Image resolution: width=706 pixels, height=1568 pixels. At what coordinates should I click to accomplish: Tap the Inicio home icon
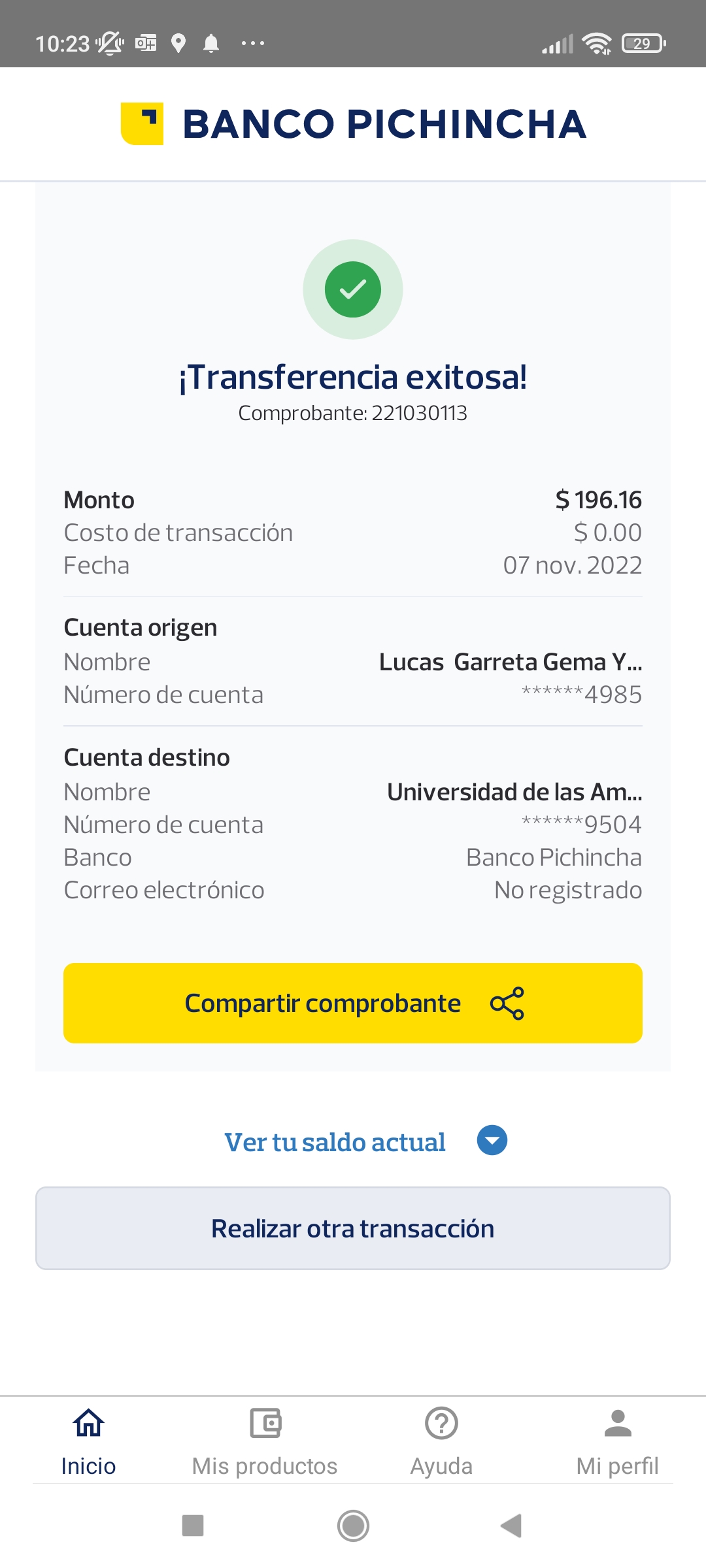coord(88,1423)
